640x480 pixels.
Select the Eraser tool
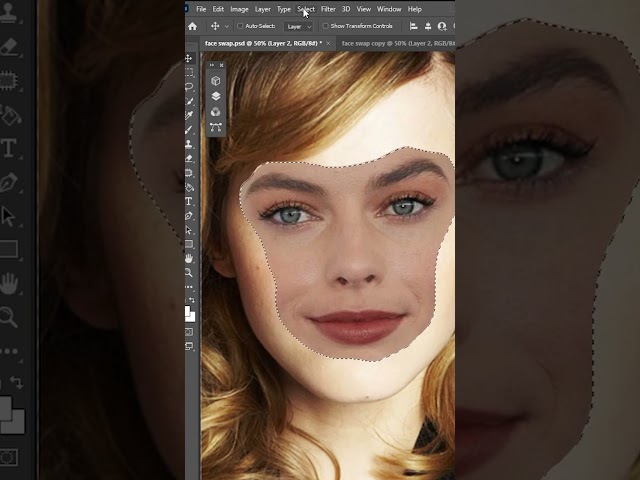coord(189,158)
